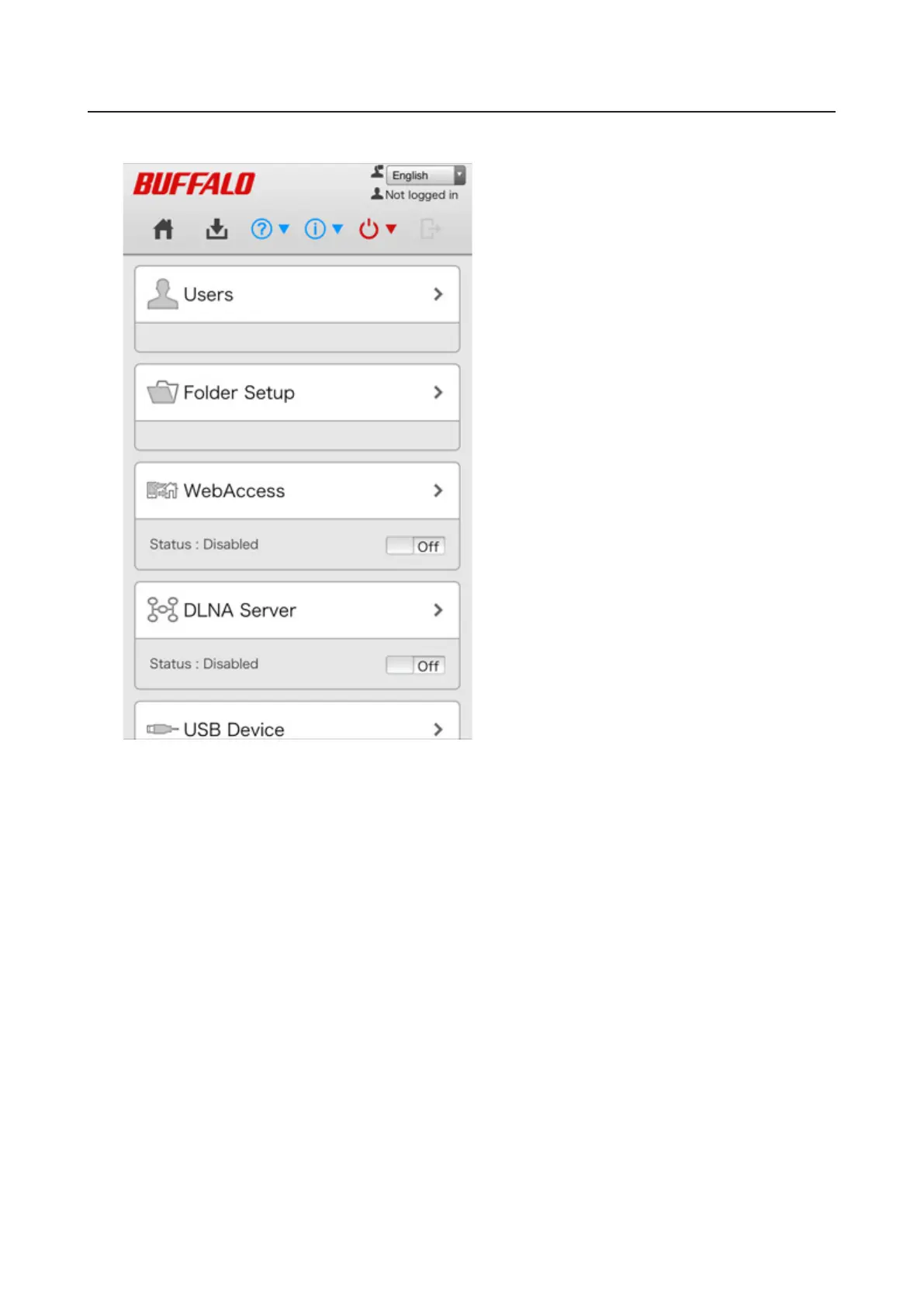The width and height of the screenshot is (924, 1307).
Task: Click the Not logged in status
Action: coord(414,195)
